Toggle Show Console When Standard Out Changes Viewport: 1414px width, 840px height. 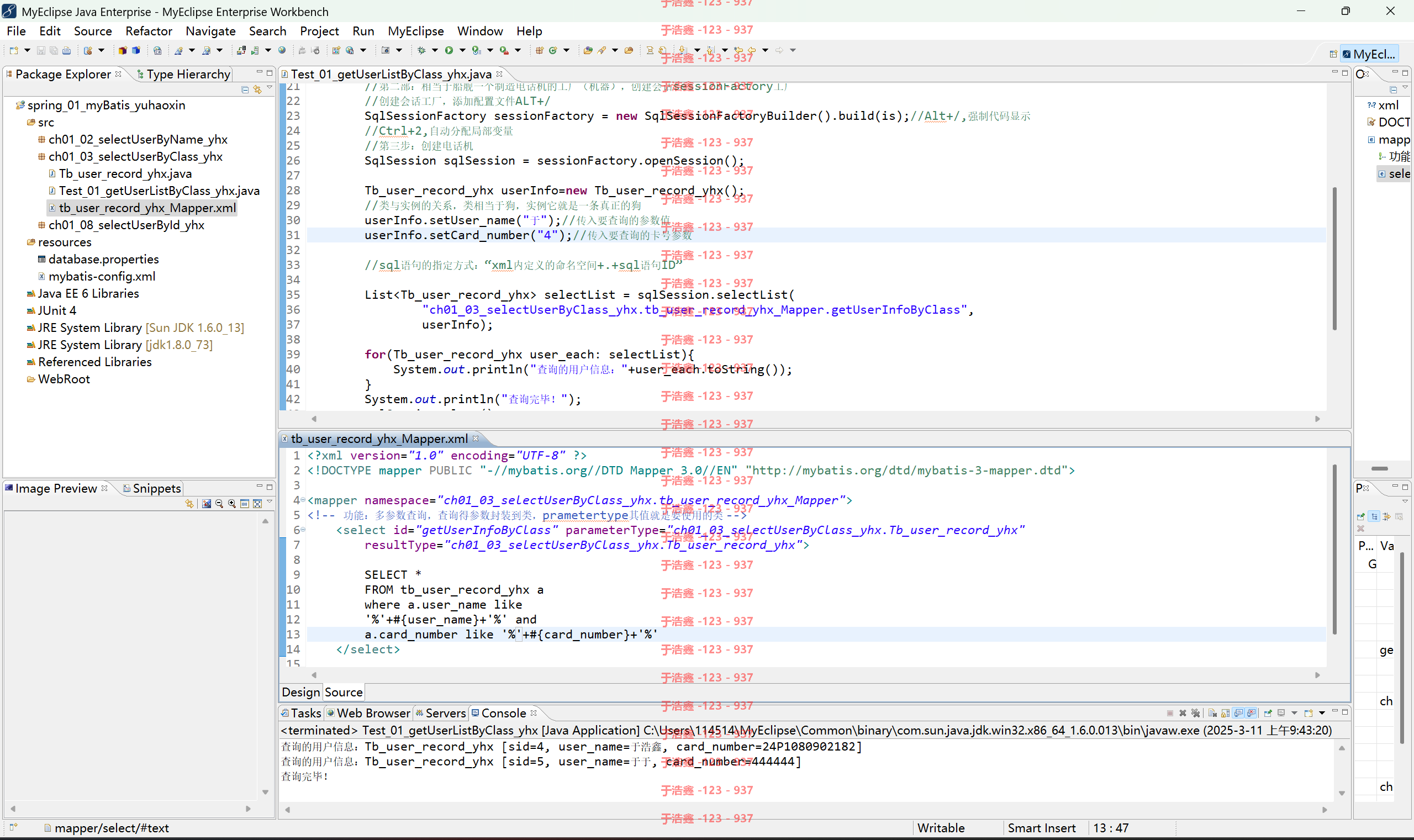pyautogui.click(x=1238, y=712)
